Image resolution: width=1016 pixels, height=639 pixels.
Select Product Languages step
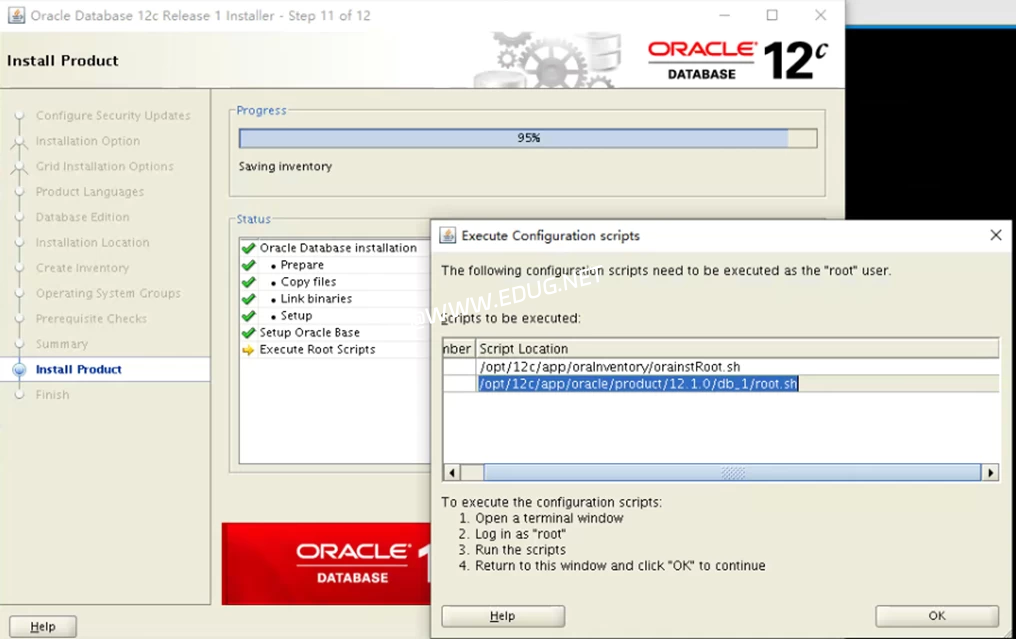click(x=89, y=192)
